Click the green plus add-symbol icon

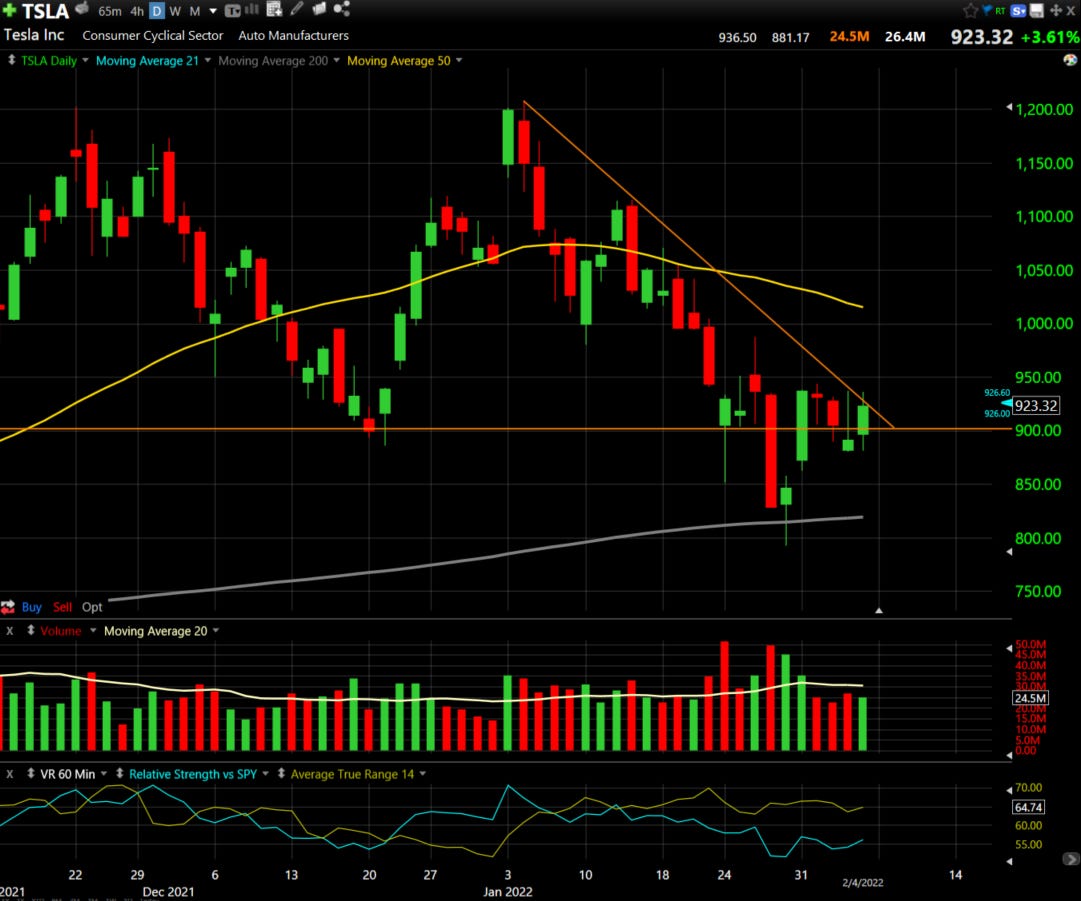(10, 10)
